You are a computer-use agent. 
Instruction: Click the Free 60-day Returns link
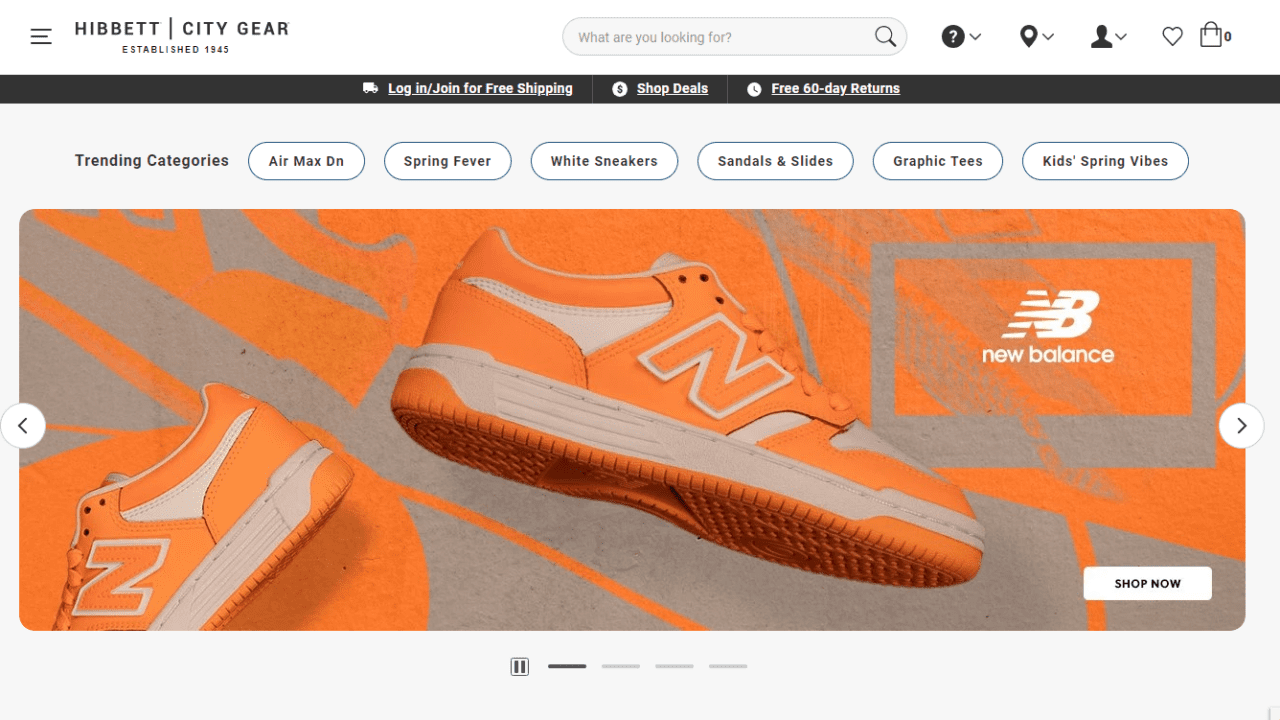click(x=834, y=88)
